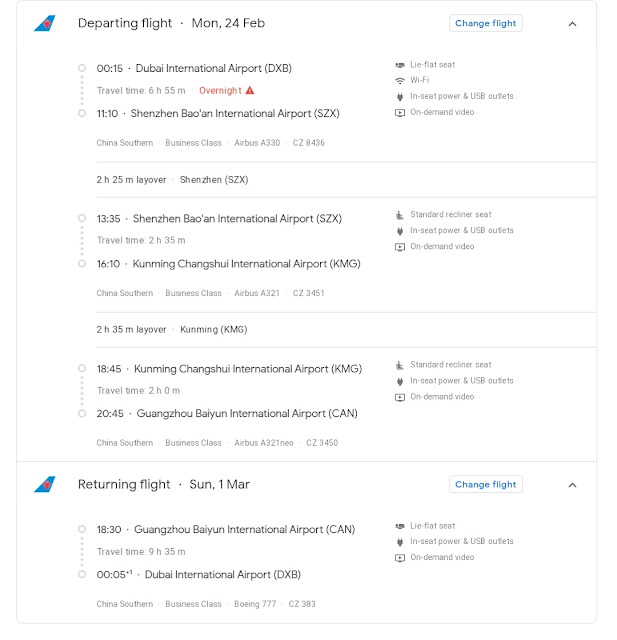Collapse the Departing flight details chevron

pyautogui.click(x=573, y=24)
